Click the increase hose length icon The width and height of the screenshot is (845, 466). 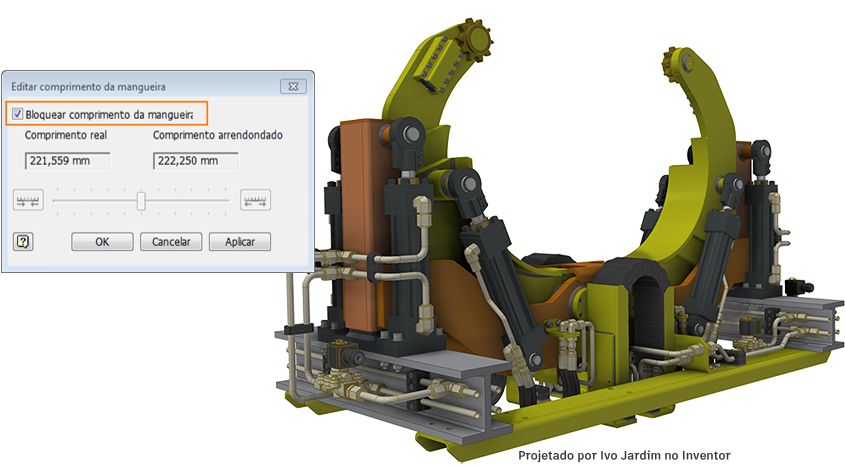pos(255,200)
